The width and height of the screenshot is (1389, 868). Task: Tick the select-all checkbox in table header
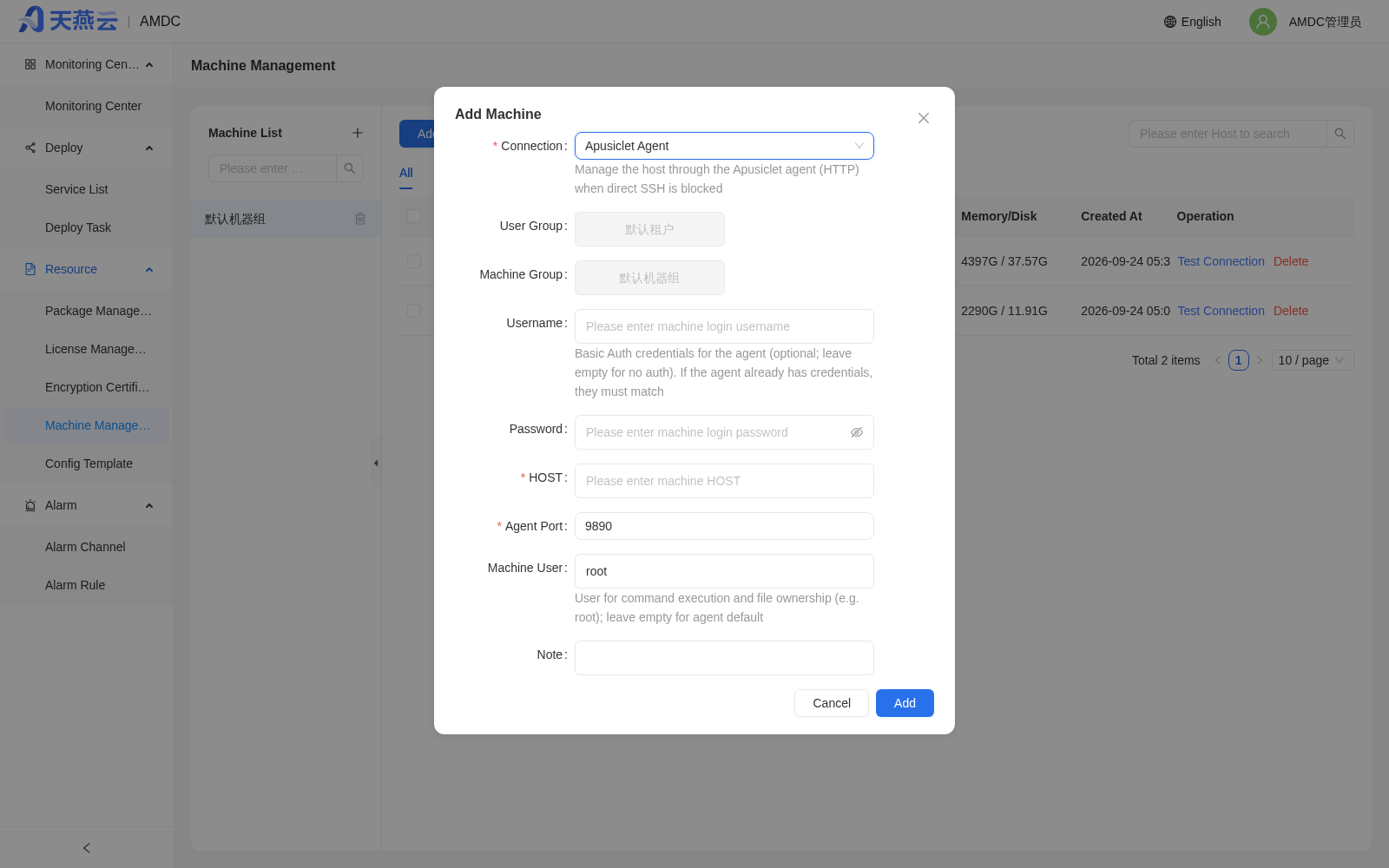(414, 216)
